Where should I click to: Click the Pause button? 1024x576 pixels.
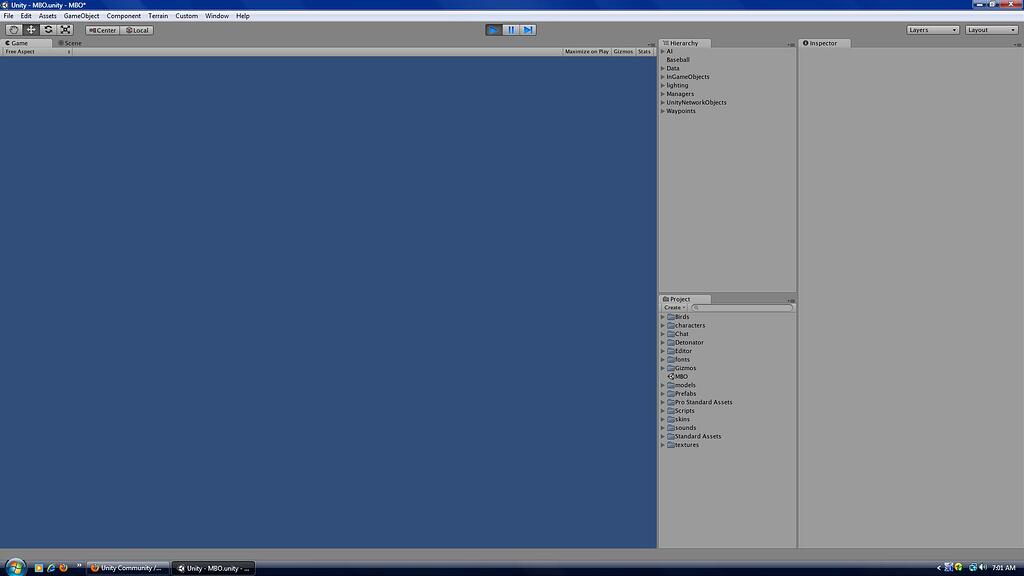coord(511,29)
